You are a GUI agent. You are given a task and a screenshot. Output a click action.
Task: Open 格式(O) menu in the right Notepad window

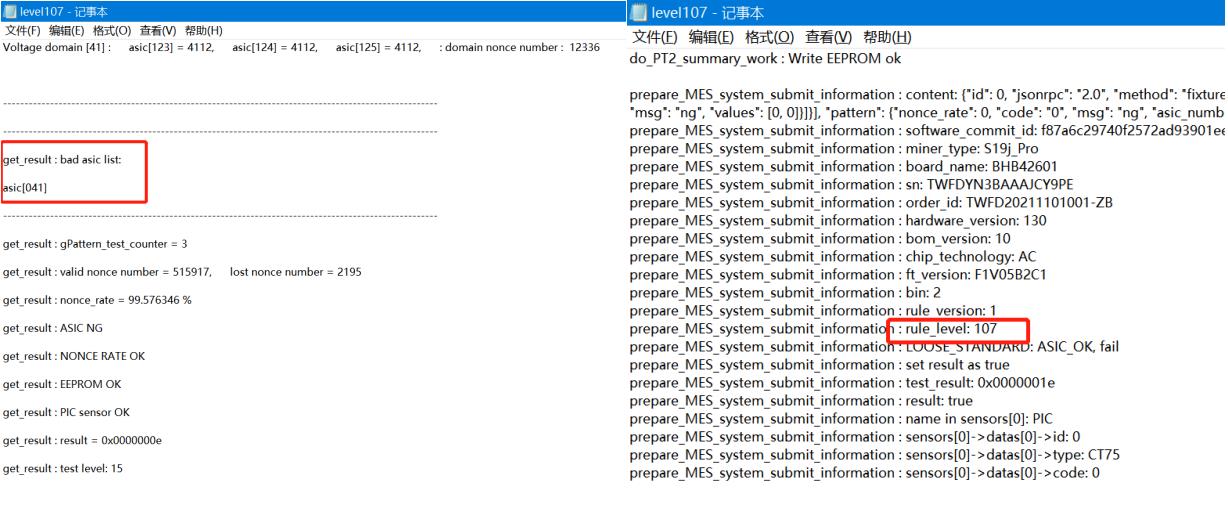pos(770,37)
